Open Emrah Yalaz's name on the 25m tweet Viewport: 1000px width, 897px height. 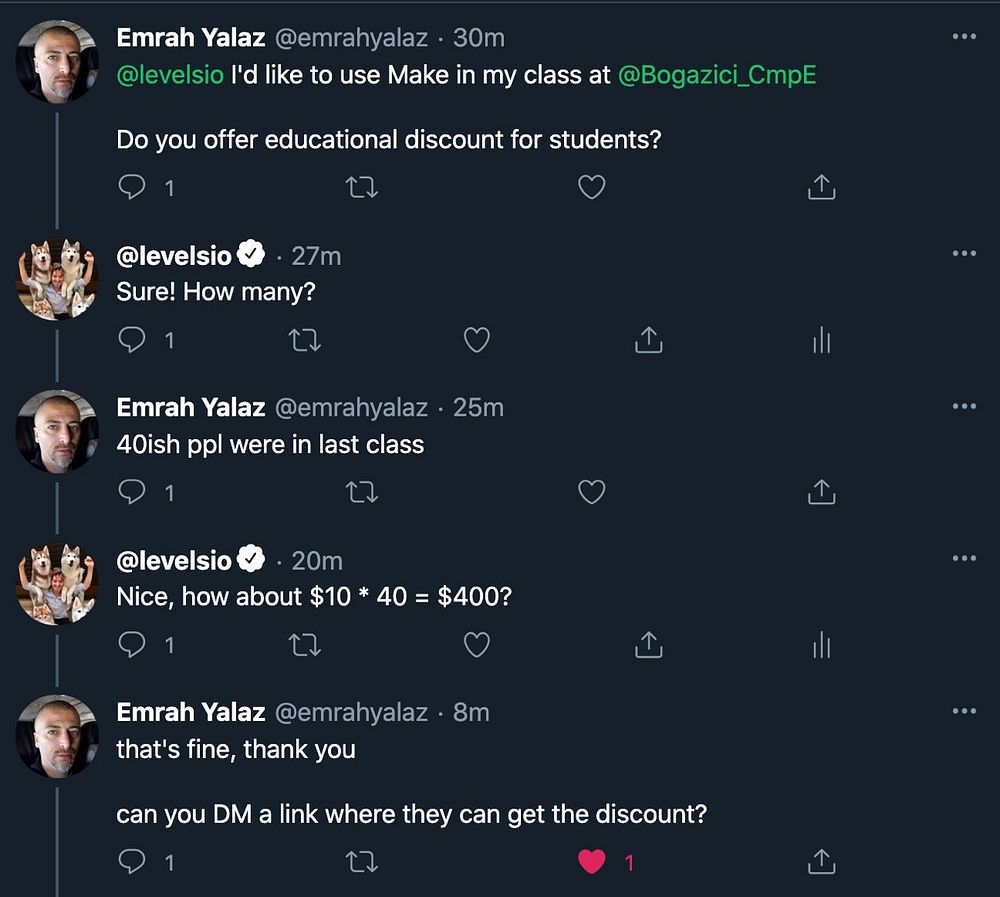click(x=191, y=408)
